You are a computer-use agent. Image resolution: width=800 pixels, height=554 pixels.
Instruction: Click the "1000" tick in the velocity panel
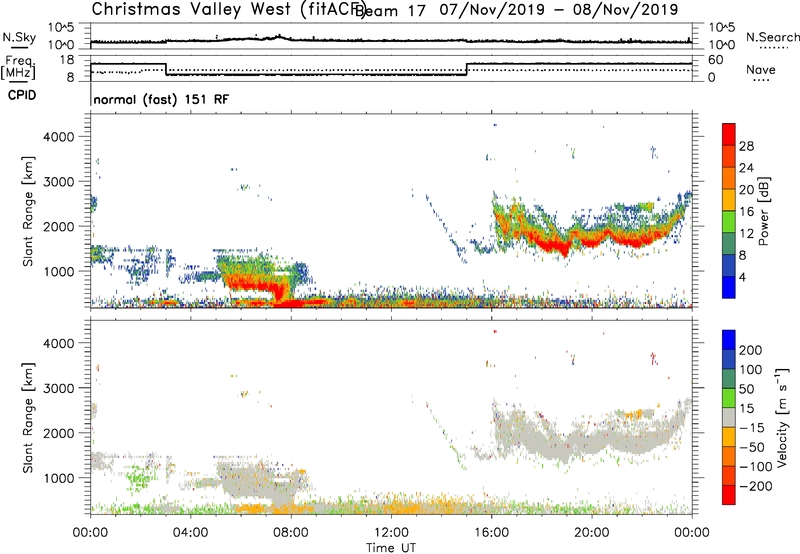[x=59, y=478]
